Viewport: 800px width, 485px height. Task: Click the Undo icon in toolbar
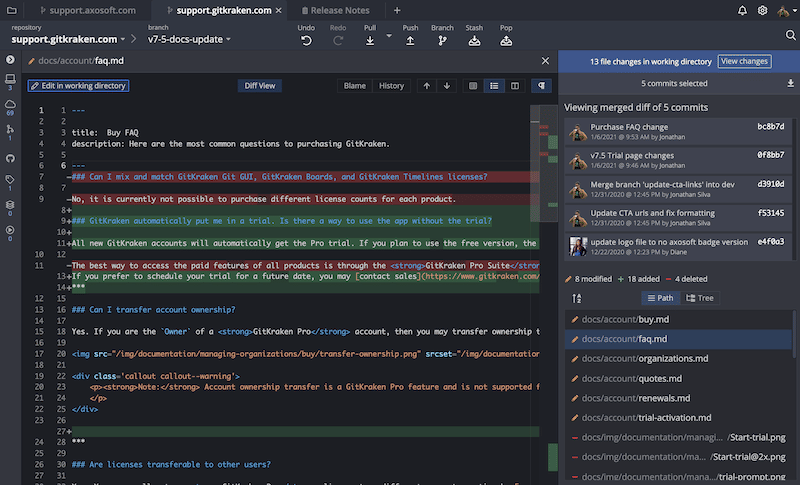pos(306,41)
